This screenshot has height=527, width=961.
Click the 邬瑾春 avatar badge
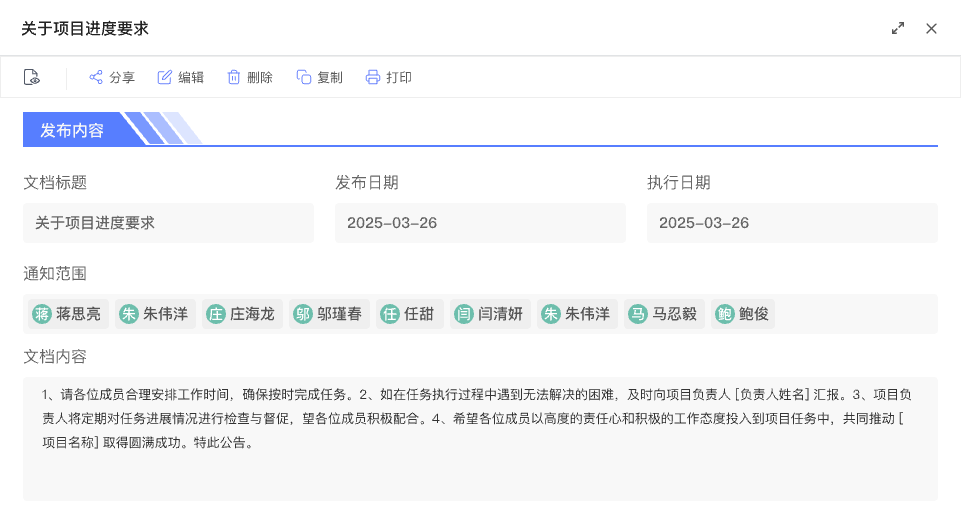pos(303,314)
